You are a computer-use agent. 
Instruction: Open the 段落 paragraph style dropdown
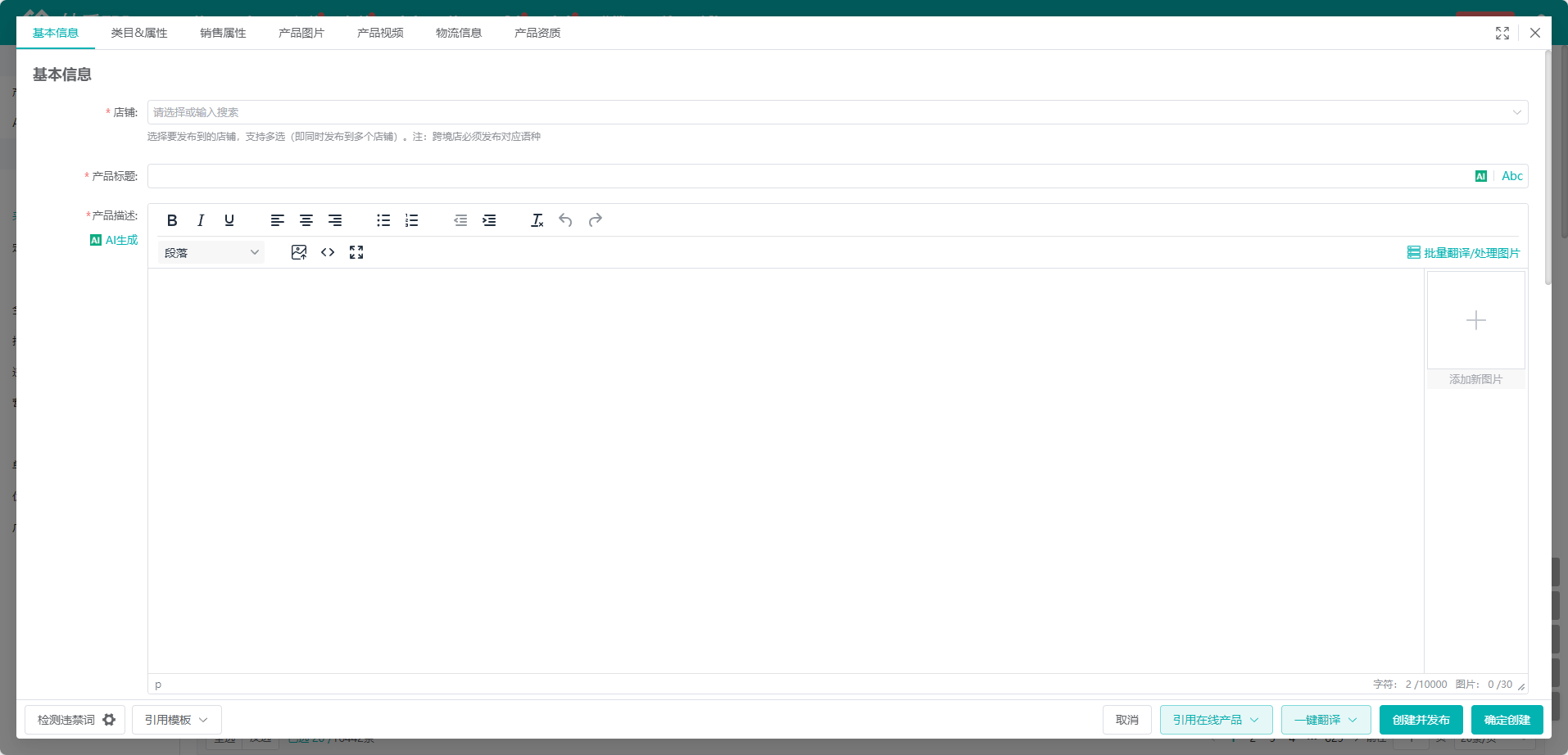tap(211, 252)
